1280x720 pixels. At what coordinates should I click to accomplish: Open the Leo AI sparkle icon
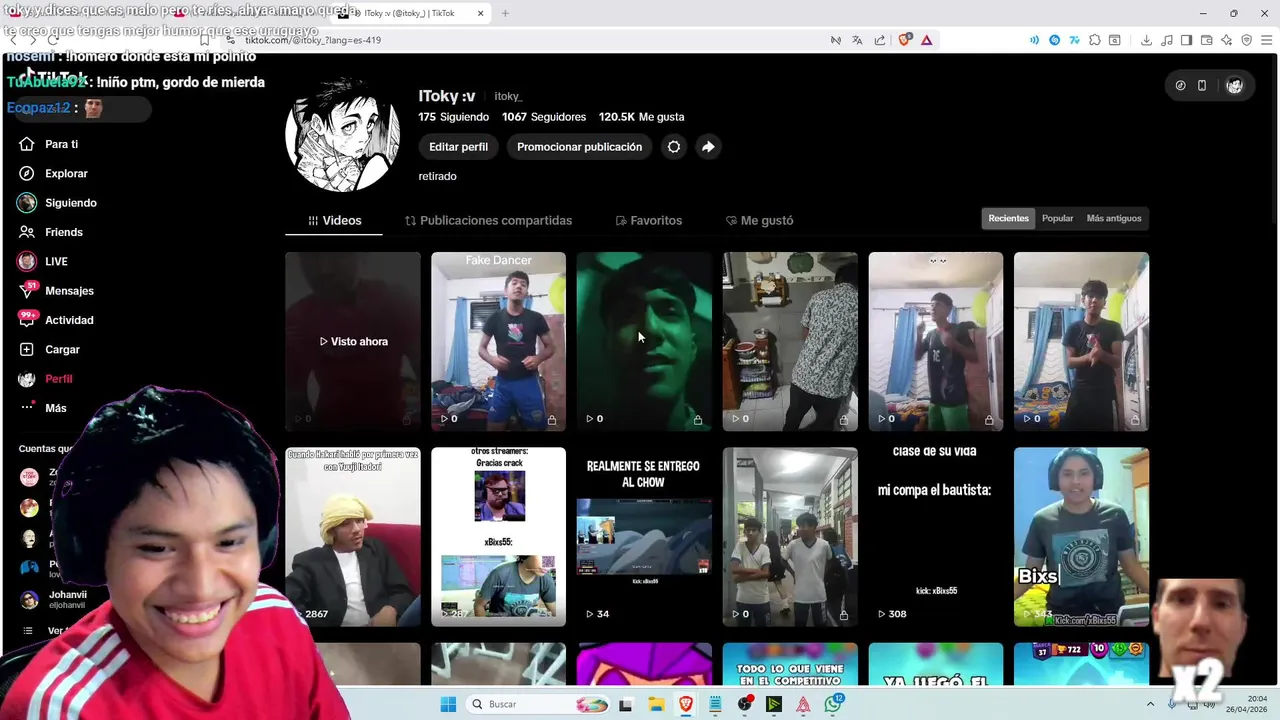pos(1226,40)
